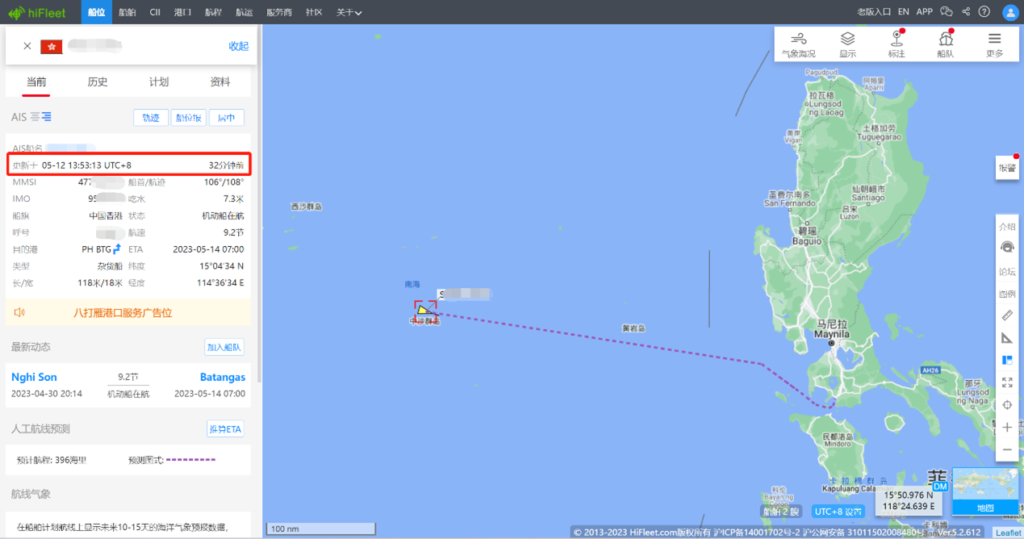
Task: Click the fullscreen expand icon
Action: pyautogui.click(x=1007, y=382)
